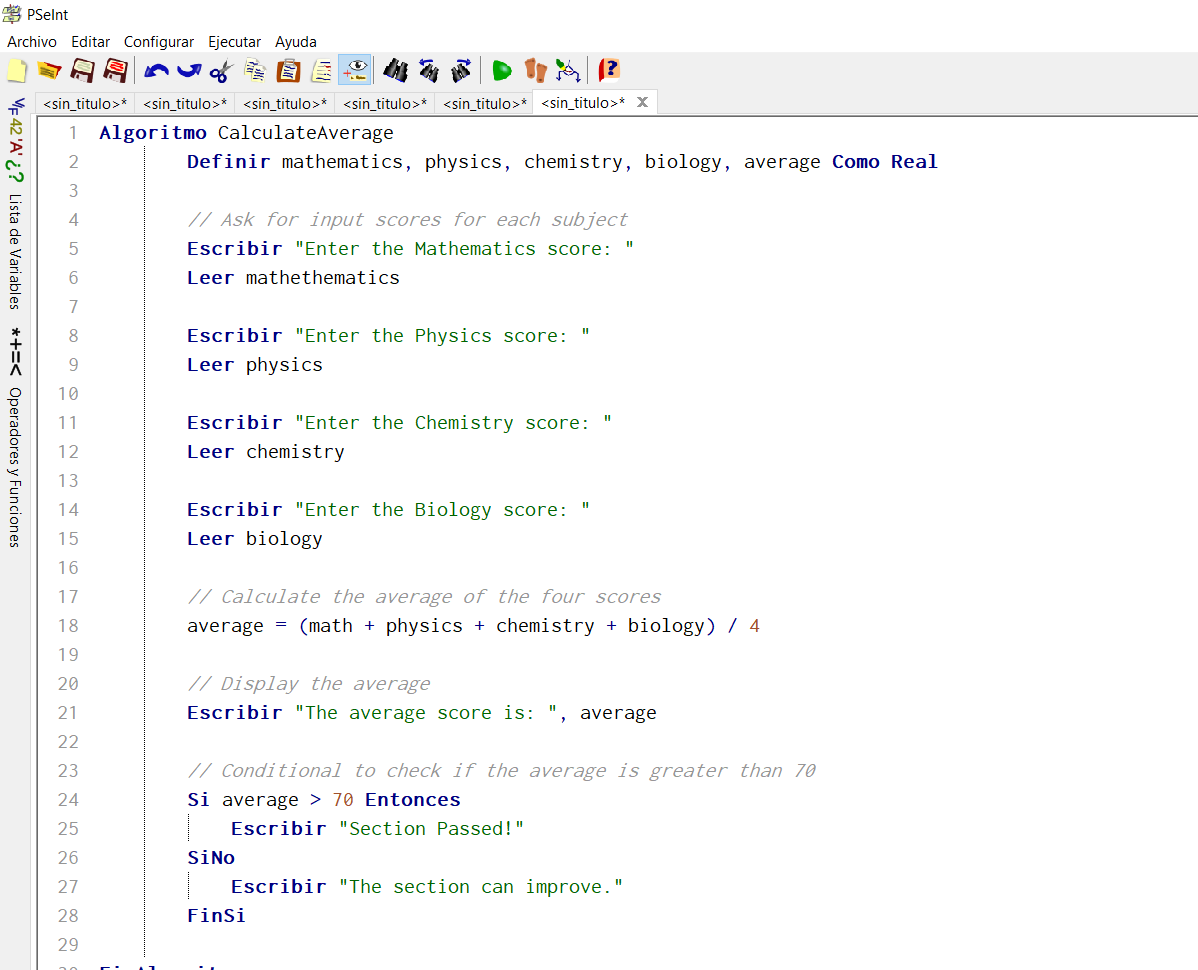Redo the last change

coord(189,70)
